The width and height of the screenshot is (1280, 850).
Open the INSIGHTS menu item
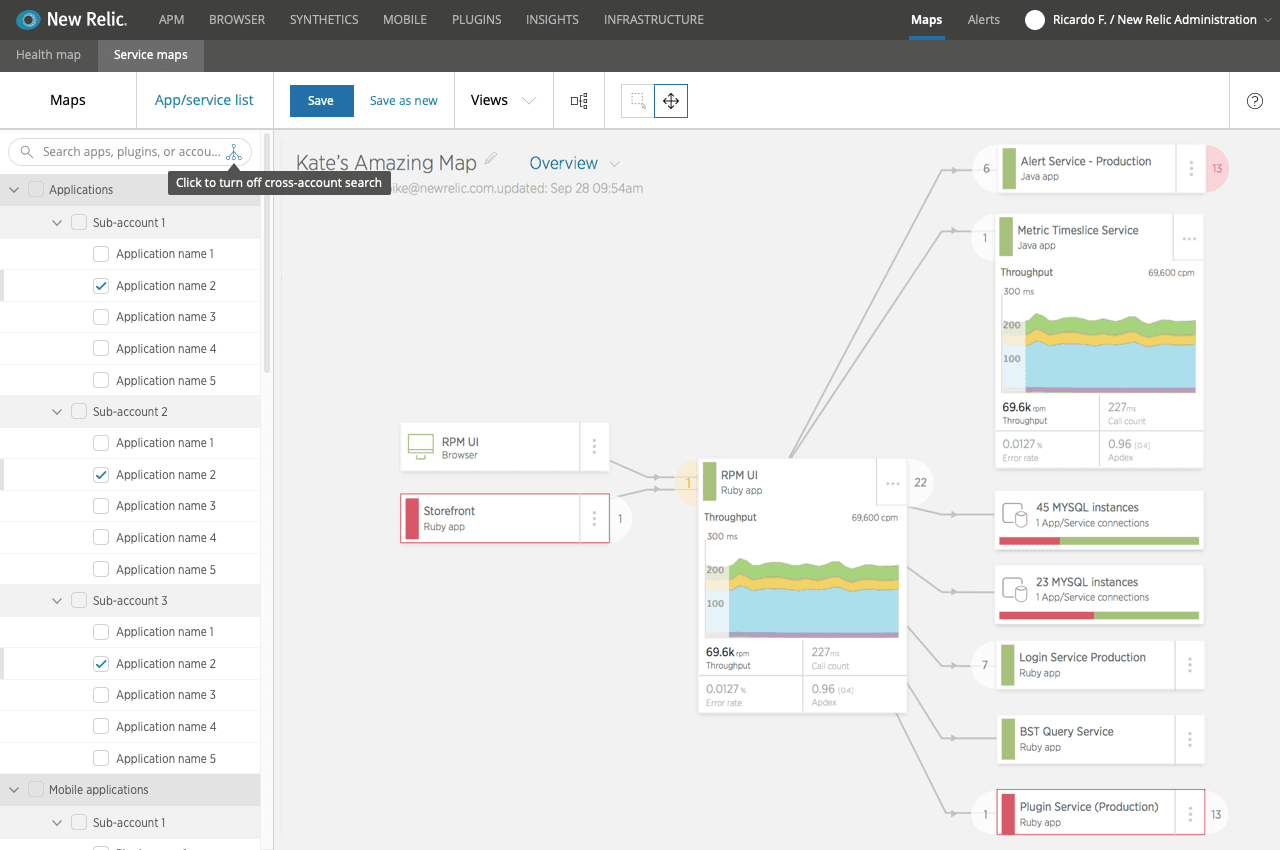551,19
